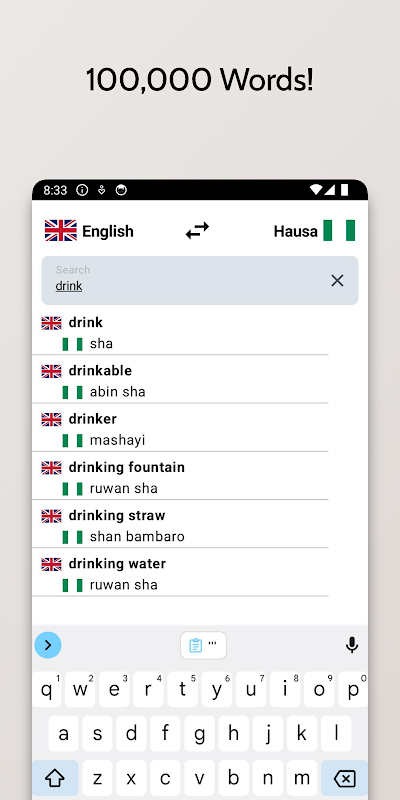The image size is (400, 800).
Task: Open 'drinking fountain' translation entry
Action: tap(180, 477)
